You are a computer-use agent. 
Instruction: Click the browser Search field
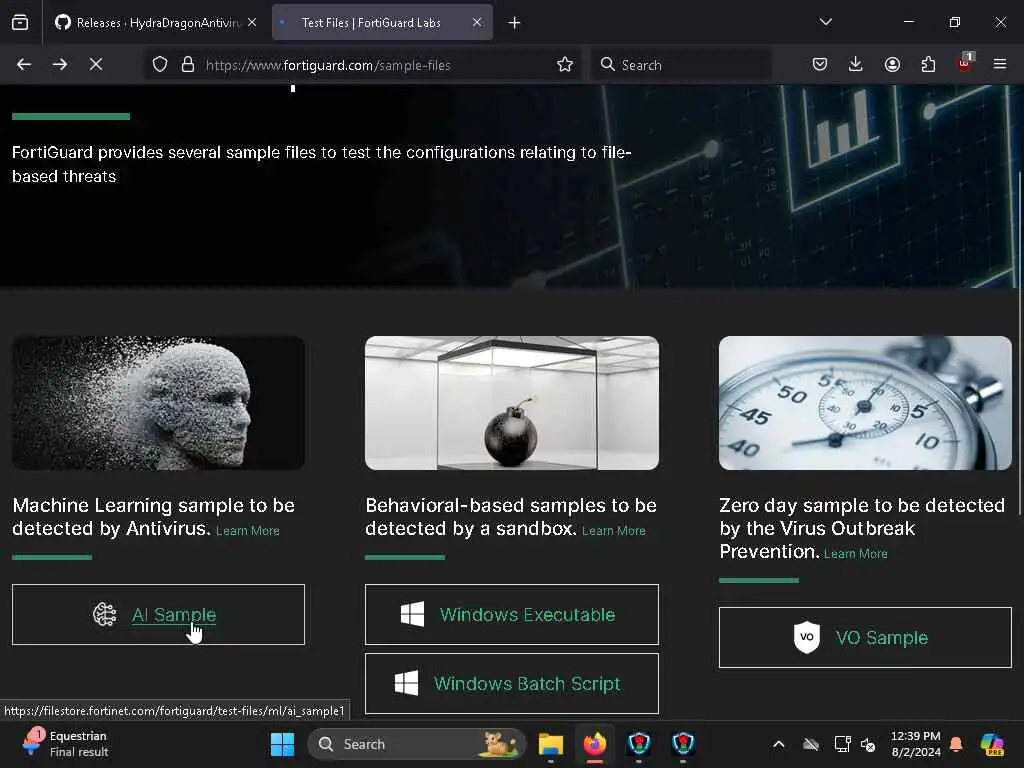(x=681, y=65)
